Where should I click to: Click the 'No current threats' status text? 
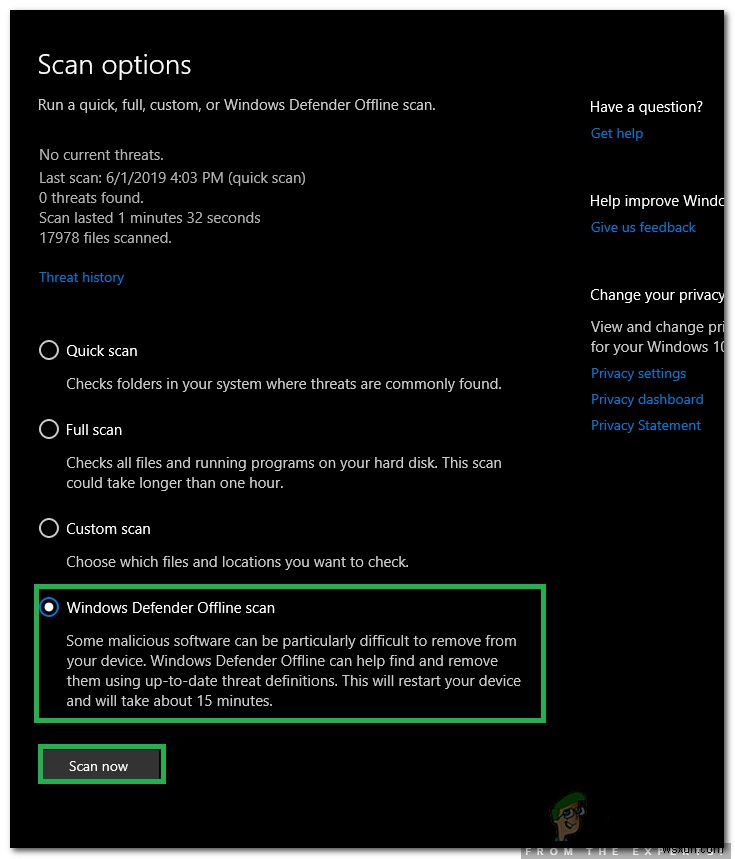pyautogui.click(x=101, y=155)
